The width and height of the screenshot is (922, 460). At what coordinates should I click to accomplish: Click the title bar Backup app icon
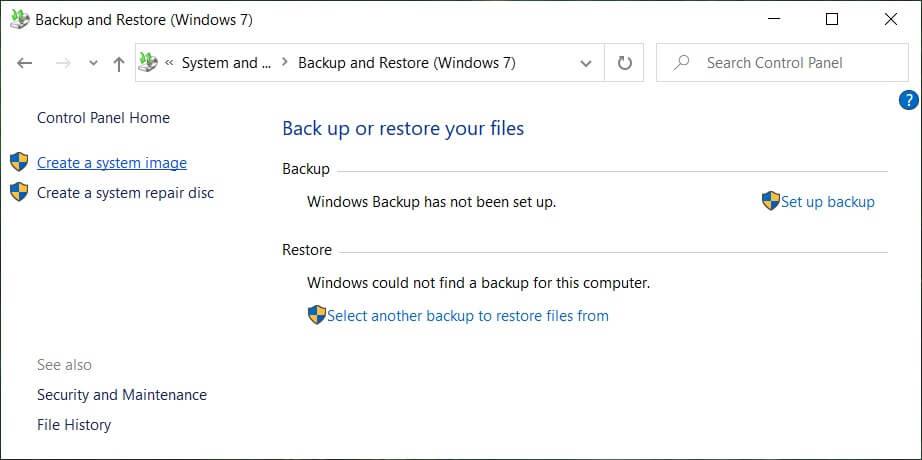point(19,19)
